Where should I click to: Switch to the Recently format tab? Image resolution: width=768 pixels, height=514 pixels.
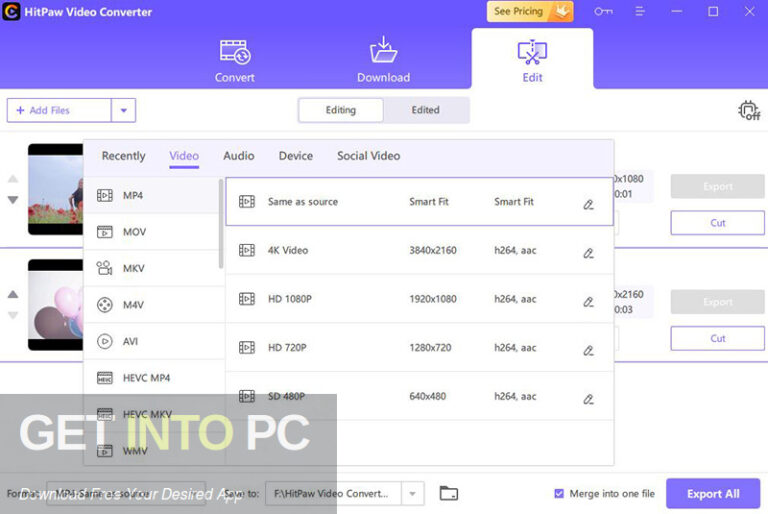(123, 156)
